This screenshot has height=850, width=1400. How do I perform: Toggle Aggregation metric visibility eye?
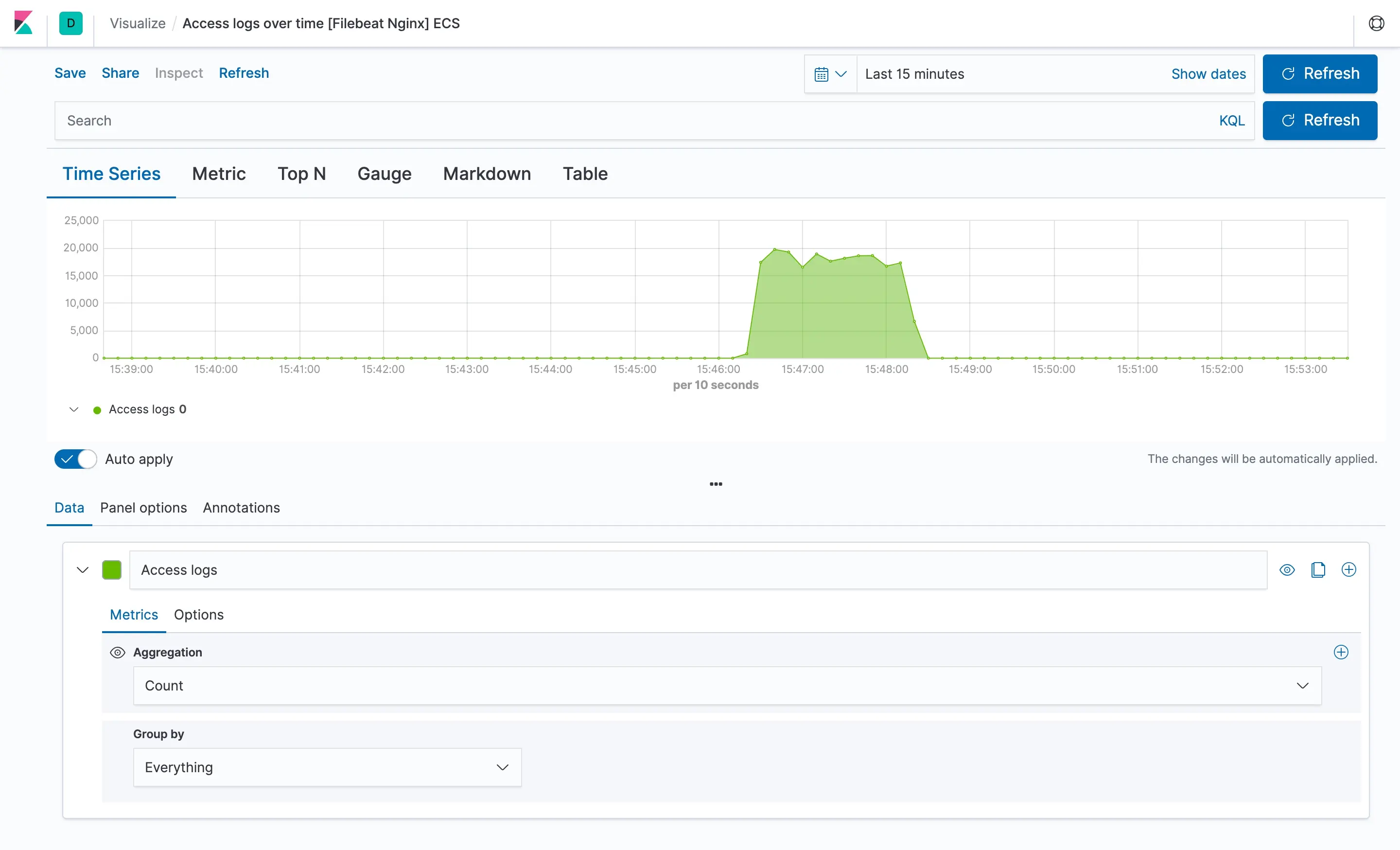click(x=117, y=652)
